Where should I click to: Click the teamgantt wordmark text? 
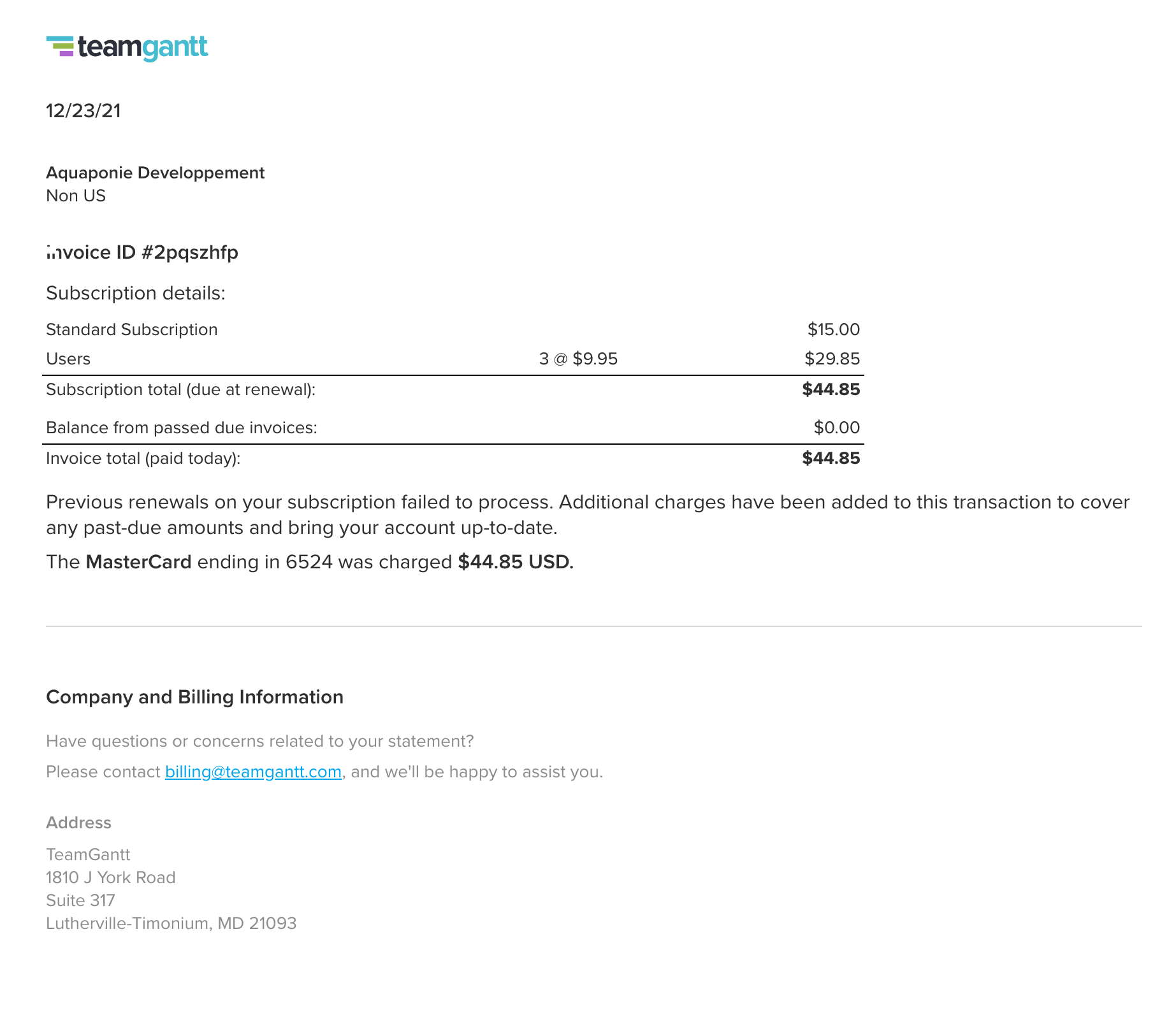[x=143, y=47]
